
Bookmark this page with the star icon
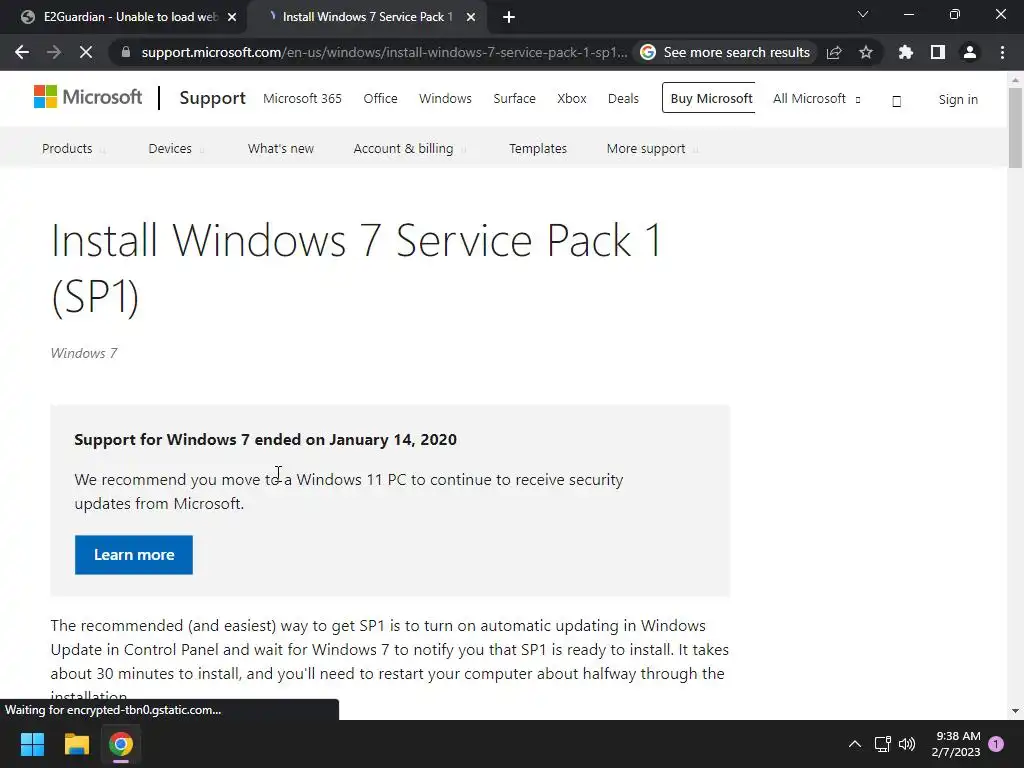(866, 52)
